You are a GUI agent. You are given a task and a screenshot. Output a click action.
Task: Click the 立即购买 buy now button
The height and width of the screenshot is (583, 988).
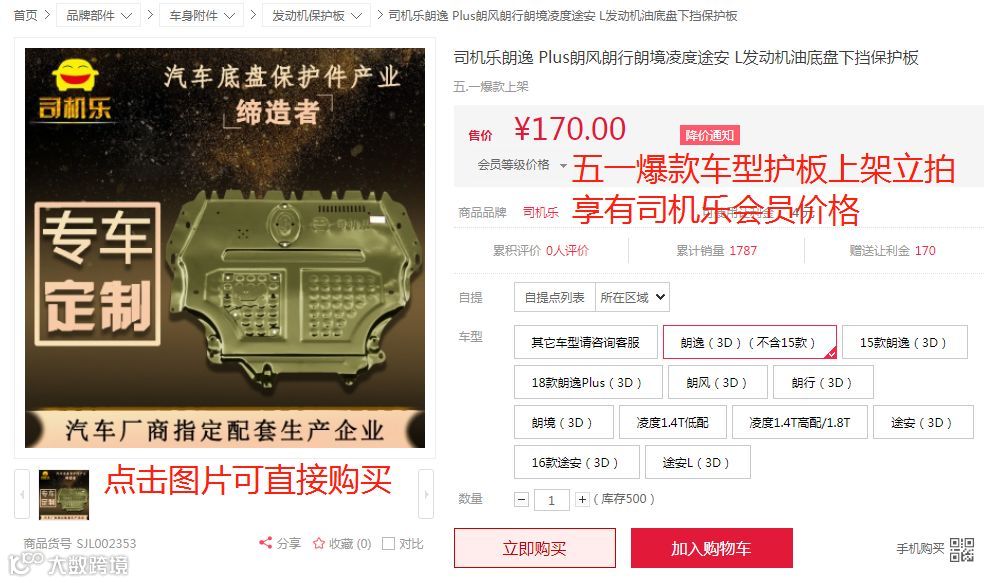(x=534, y=548)
